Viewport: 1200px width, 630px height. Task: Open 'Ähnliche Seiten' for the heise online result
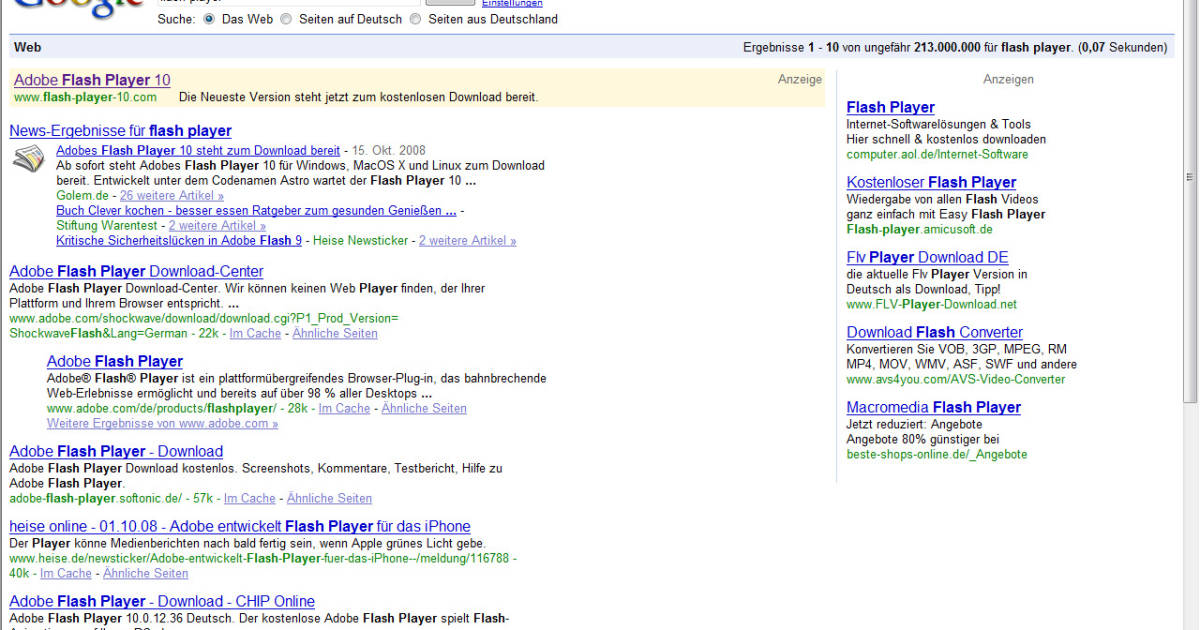(x=145, y=573)
